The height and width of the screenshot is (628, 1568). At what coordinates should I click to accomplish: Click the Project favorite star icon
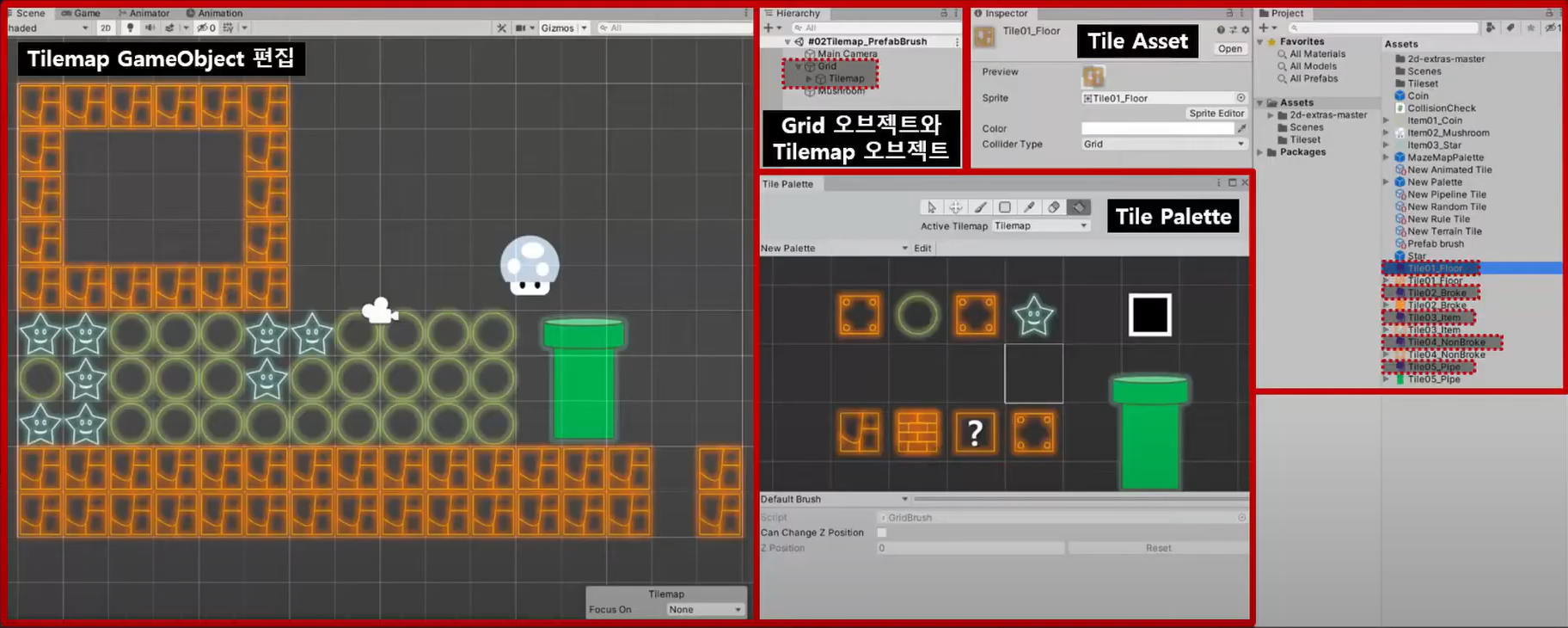coord(1530,28)
